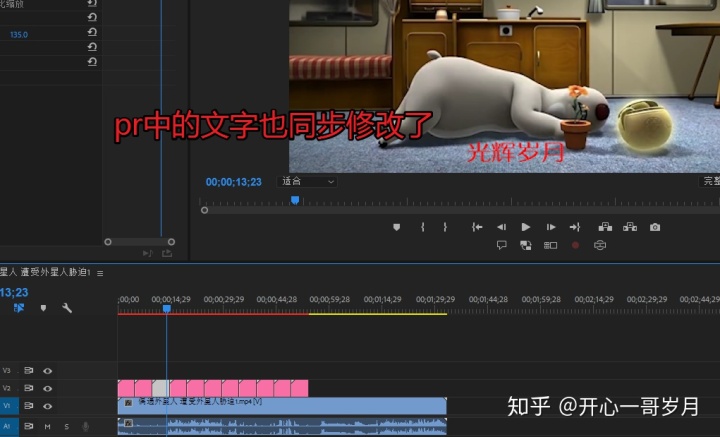The width and height of the screenshot is (720, 437).
Task: Reset the parameter just below 135.0 row
Action: click(x=92, y=47)
